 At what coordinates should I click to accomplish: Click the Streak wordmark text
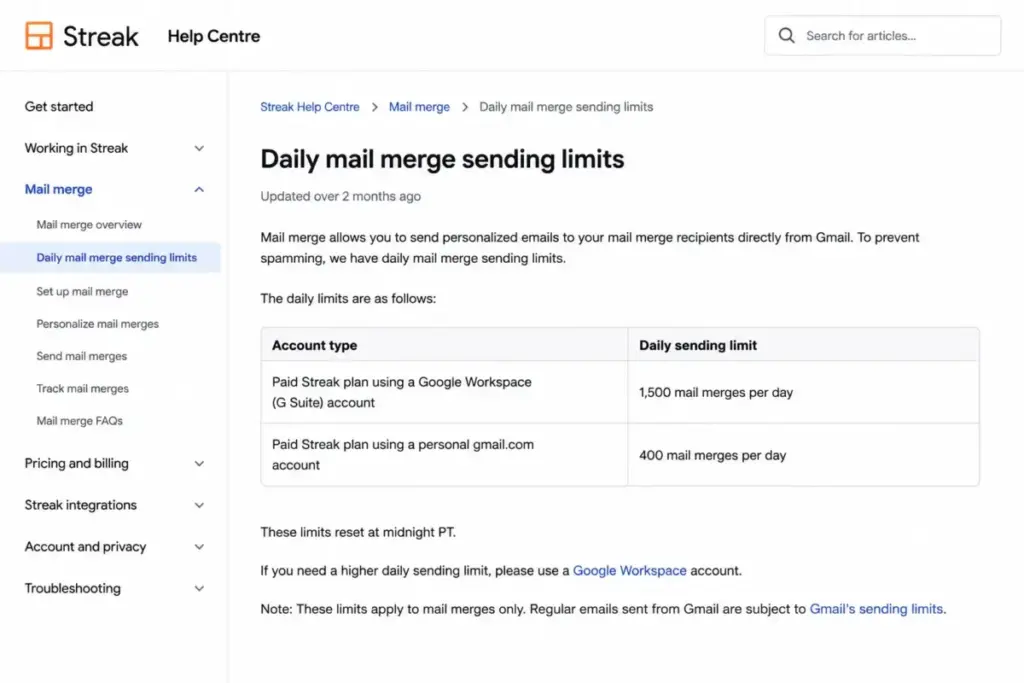(101, 36)
